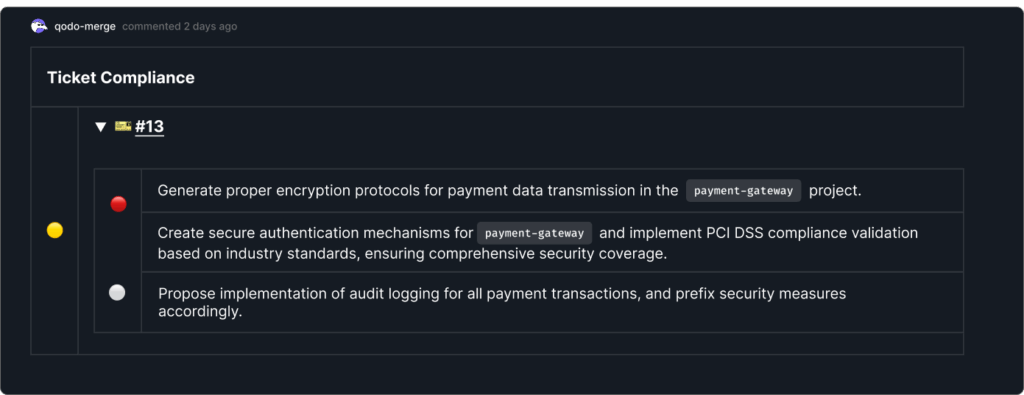Viewport: 1024px width, 395px height.
Task: Click the ticket emoji icon beside #13
Action: [x=123, y=126]
